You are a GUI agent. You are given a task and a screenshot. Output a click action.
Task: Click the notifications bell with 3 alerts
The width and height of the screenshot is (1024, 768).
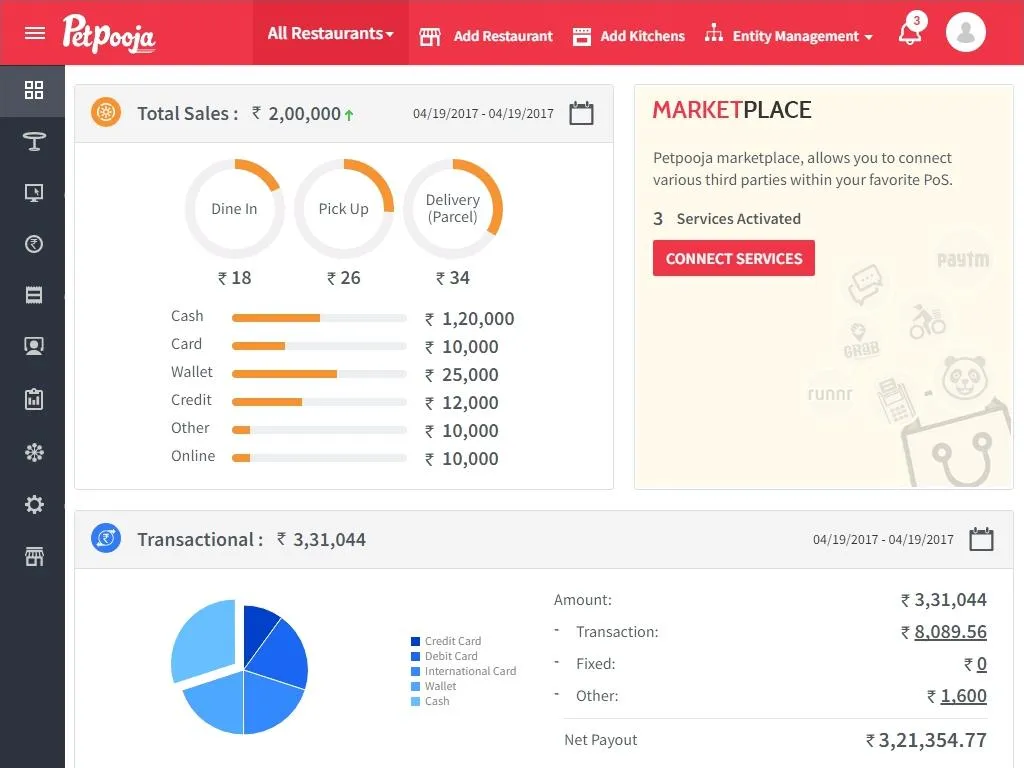pos(909,33)
